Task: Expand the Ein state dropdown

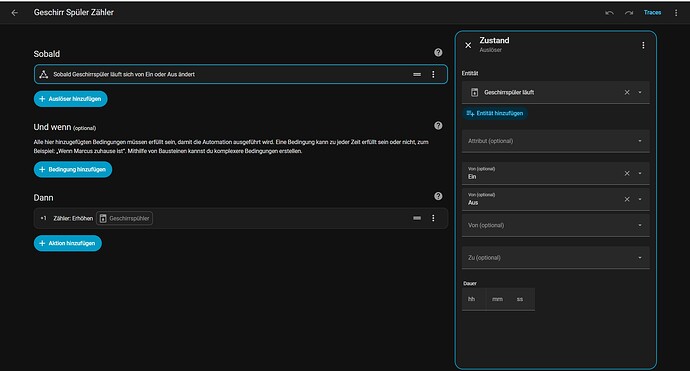Action: (x=640, y=173)
